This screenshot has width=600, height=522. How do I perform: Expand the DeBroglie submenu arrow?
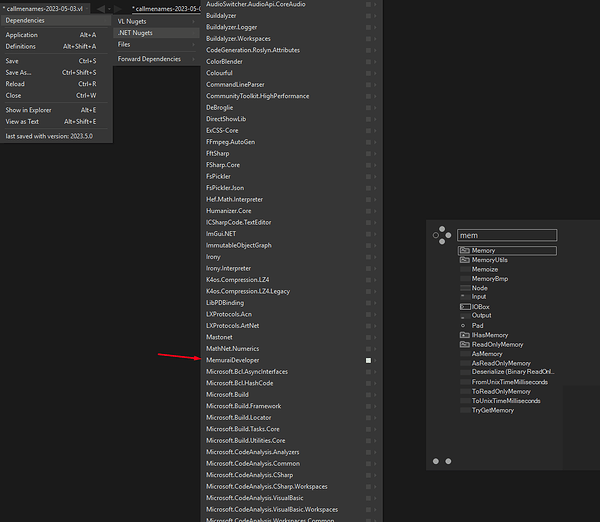pos(375,108)
